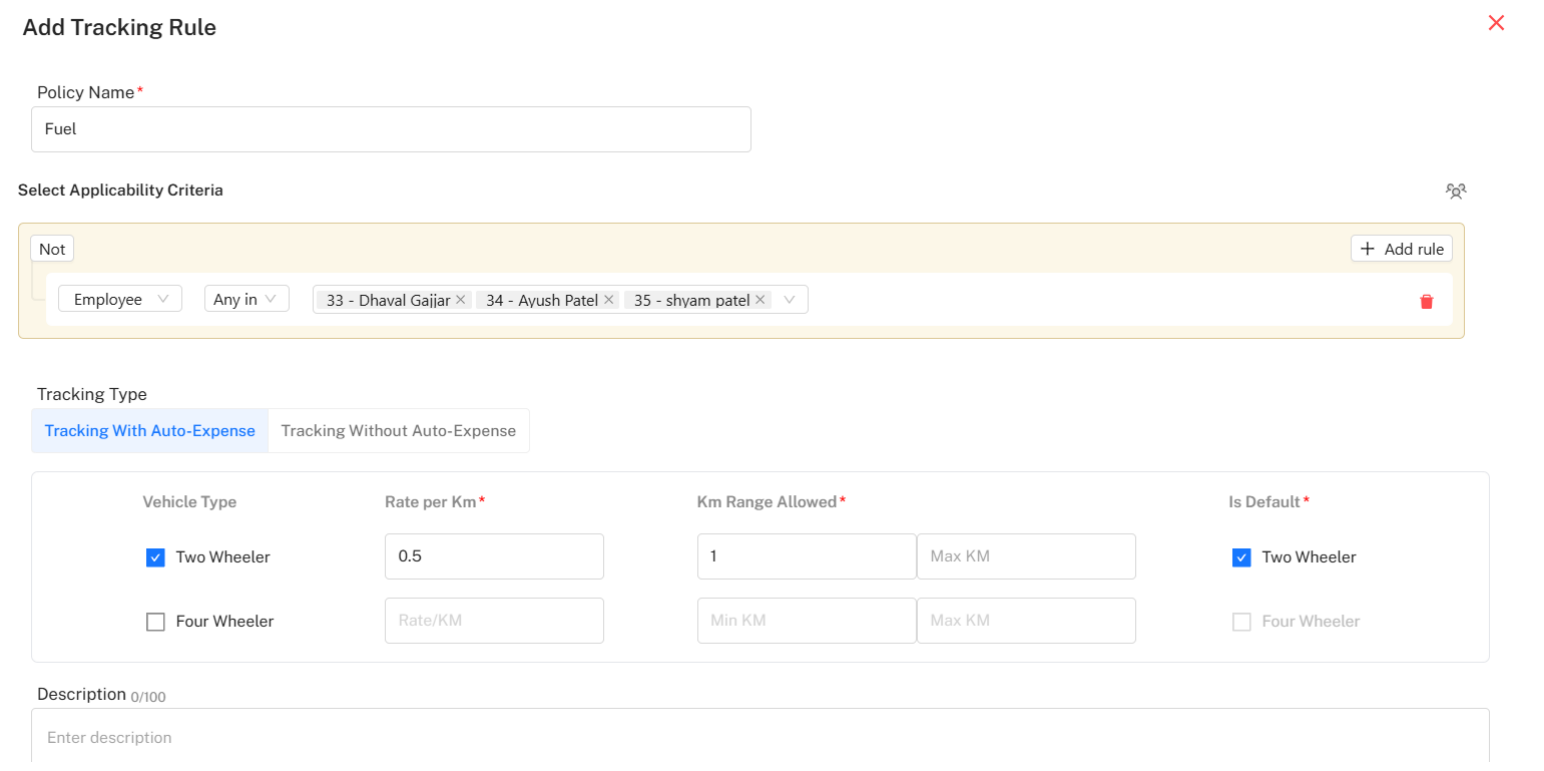Viewport: 1544px width, 771px height.
Task: Click the Two Wheeler Rate per Km field
Action: click(494, 556)
